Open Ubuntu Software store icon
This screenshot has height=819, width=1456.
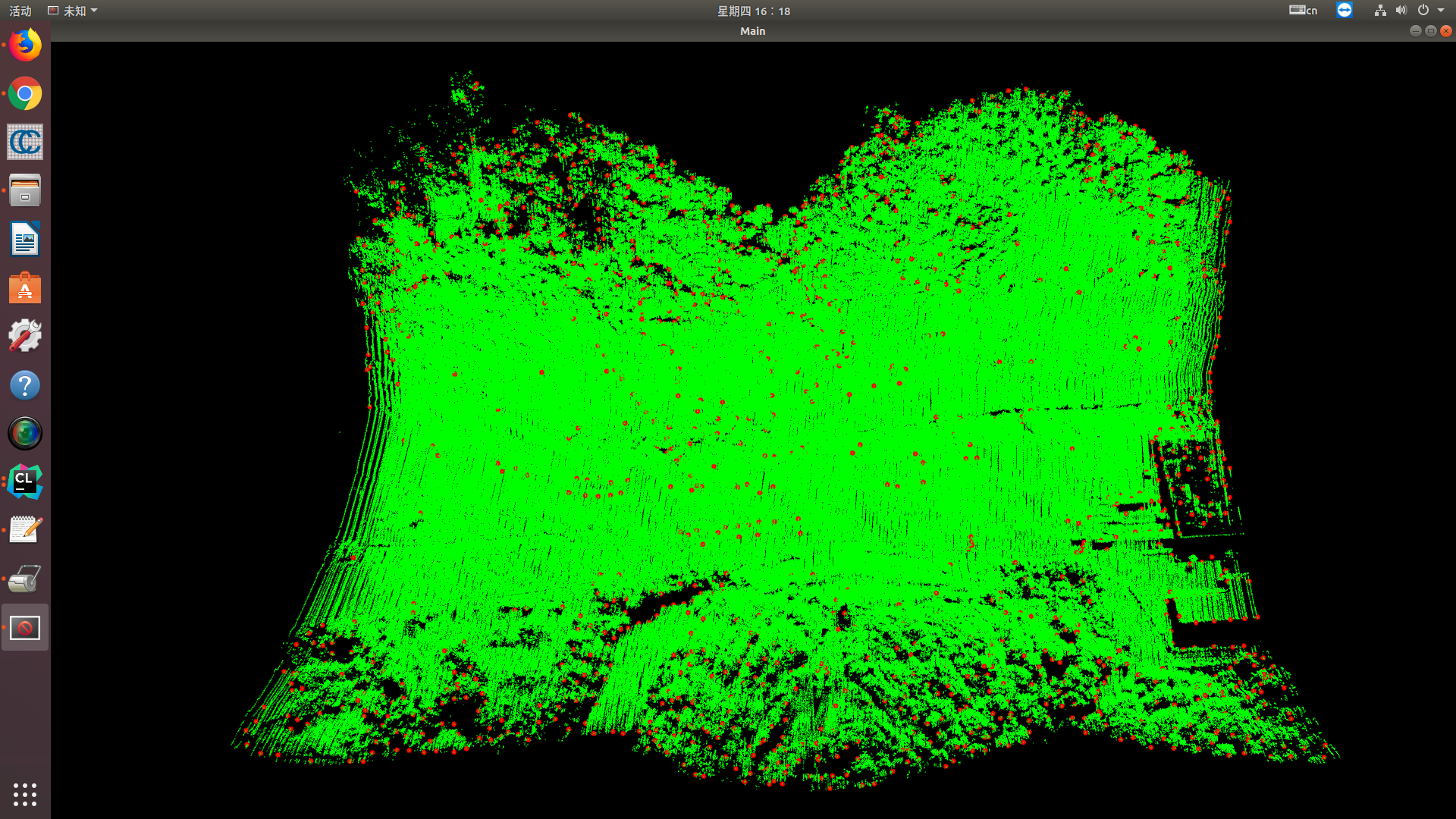[25, 288]
